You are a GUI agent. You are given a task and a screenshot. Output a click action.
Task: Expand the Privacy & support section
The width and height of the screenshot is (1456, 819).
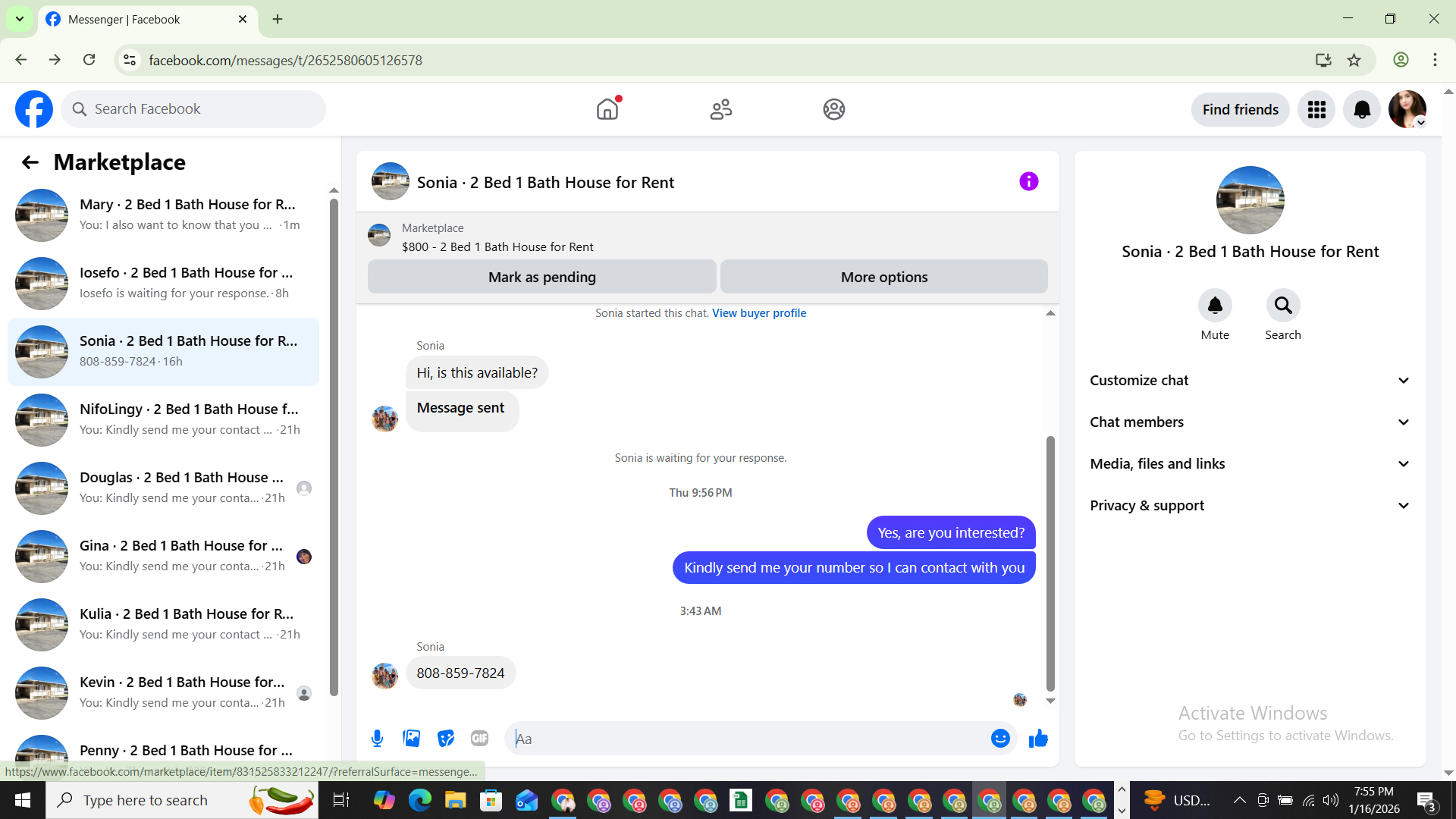point(1250,506)
